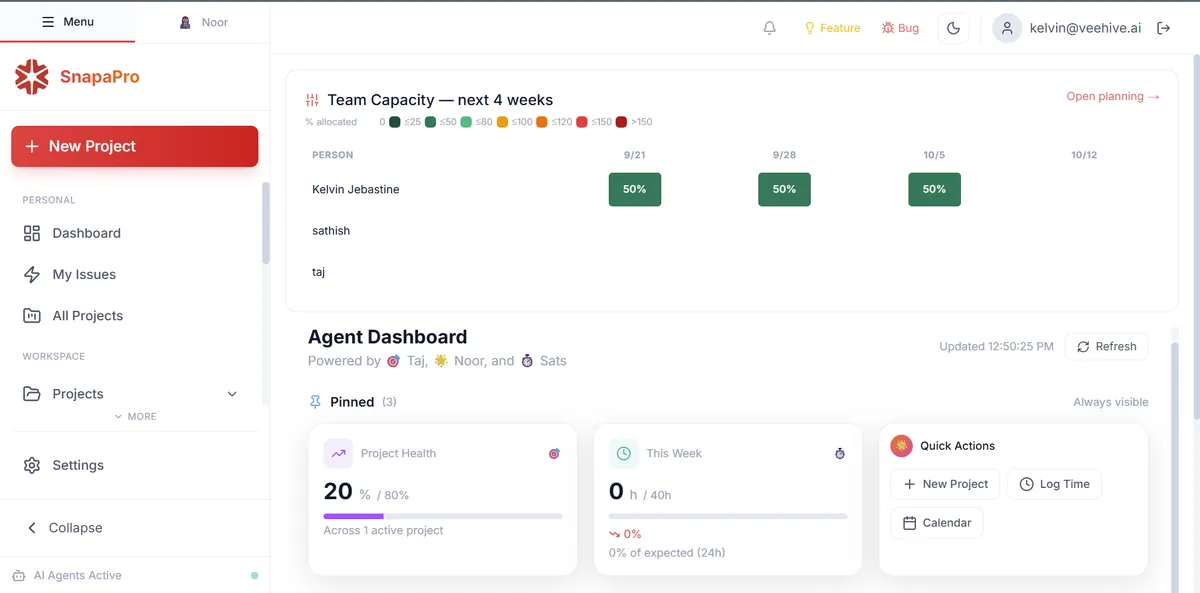Click the Project Health progress bar
The width and height of the screenshot is (1200, 593).
443,516
